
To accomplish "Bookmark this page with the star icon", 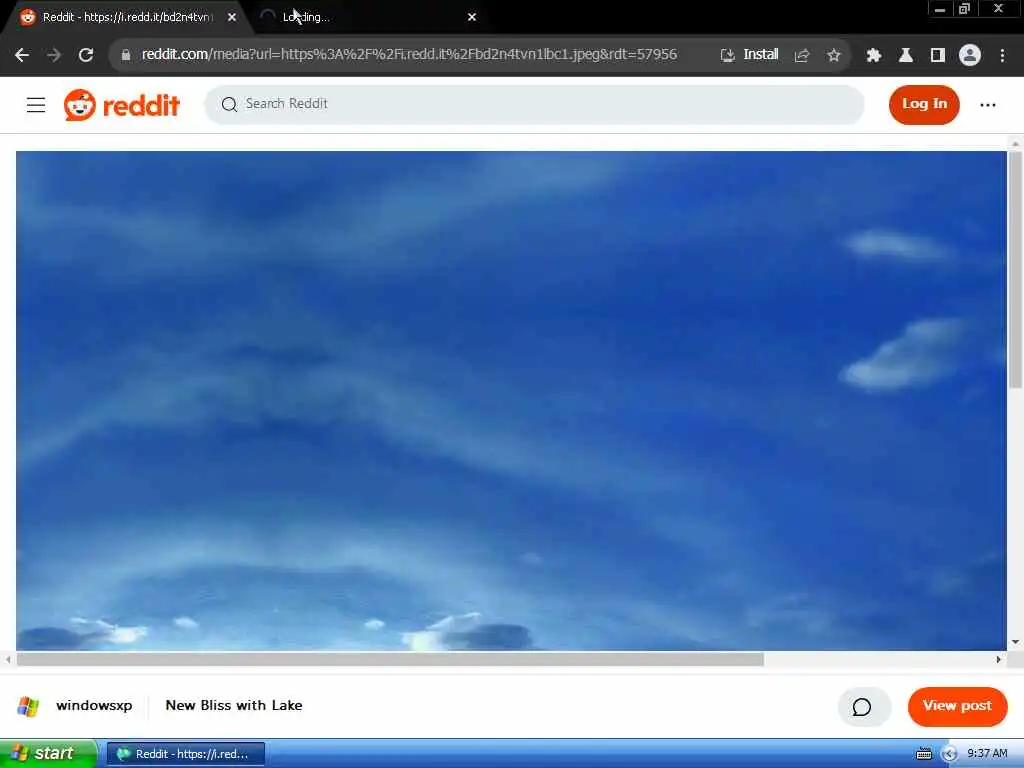I will 834,56.
